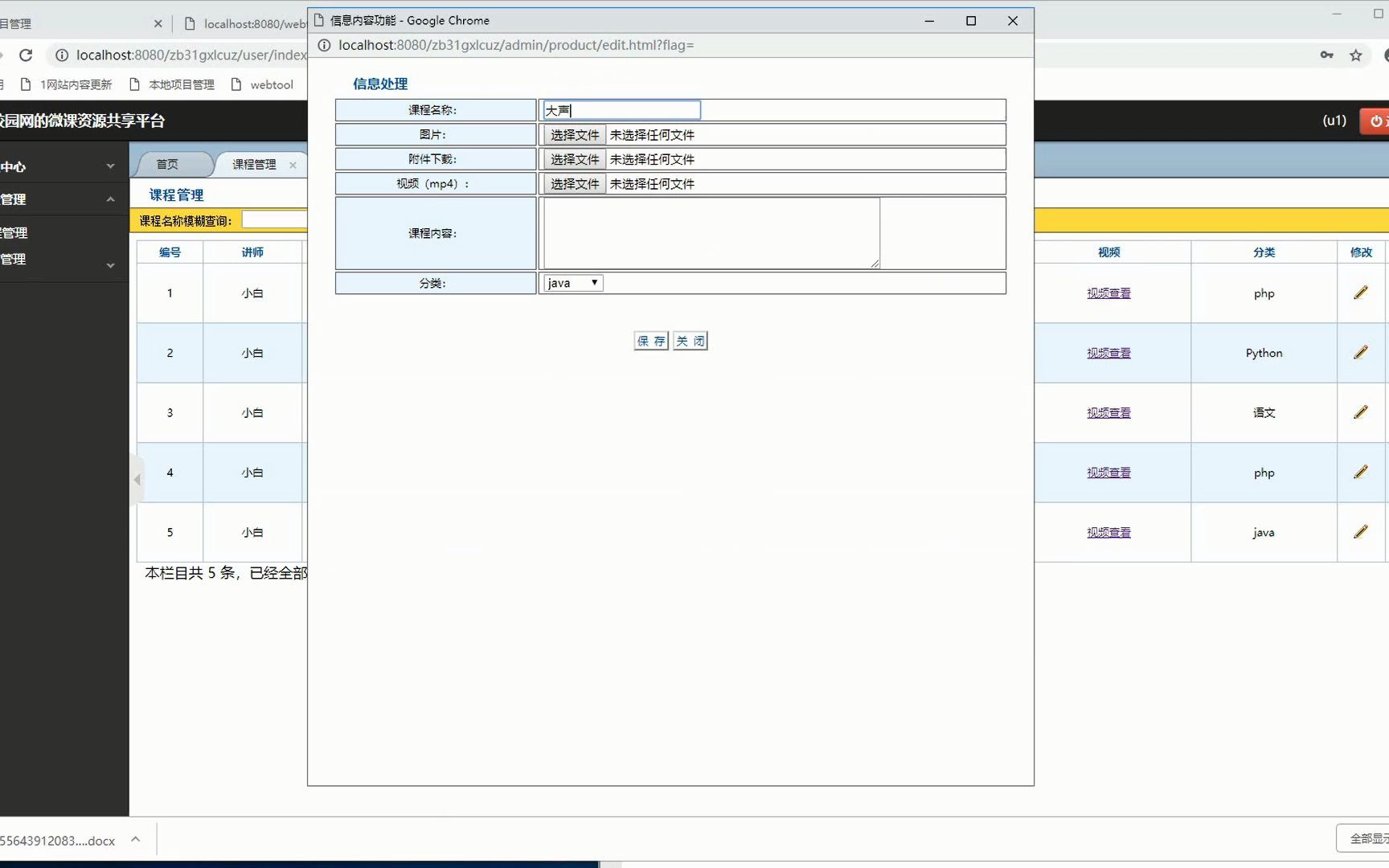
Task: Open the downloaded docx file's chevron menu
Action: 135,840
